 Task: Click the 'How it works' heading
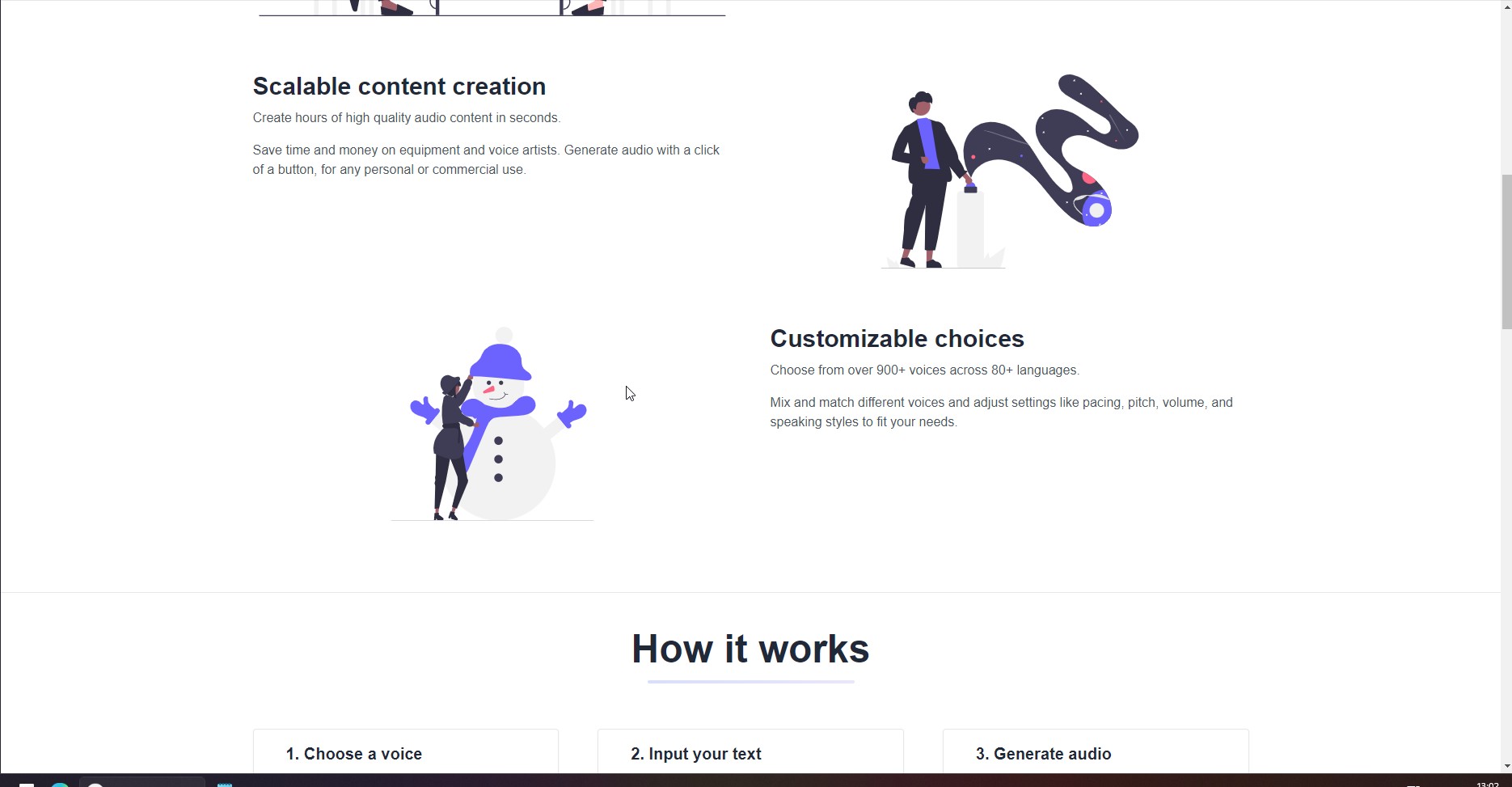750,649
